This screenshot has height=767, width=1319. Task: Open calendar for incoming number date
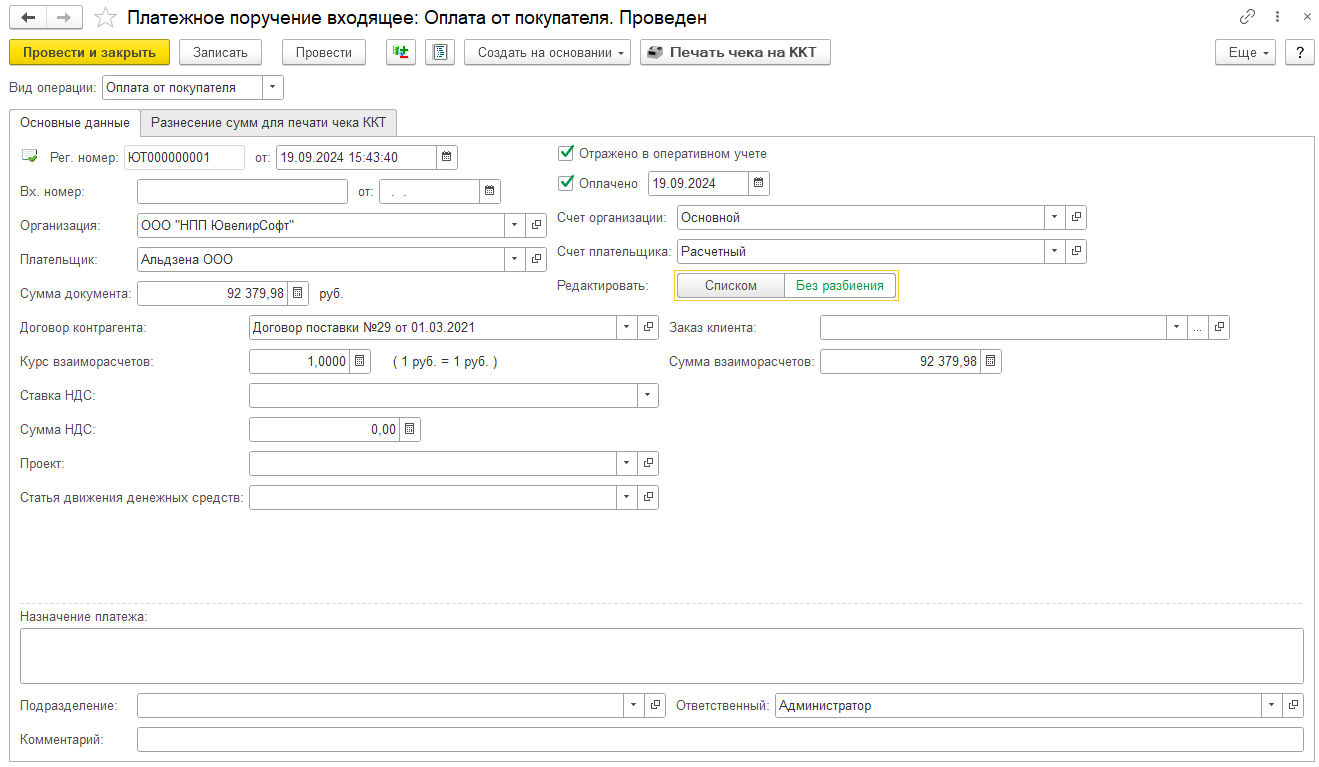click(489, 191)
